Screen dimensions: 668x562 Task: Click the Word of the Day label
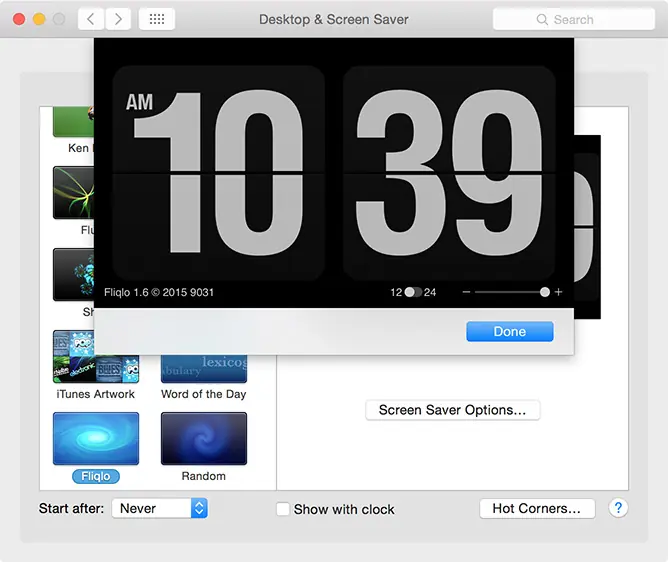coord(204,394)
